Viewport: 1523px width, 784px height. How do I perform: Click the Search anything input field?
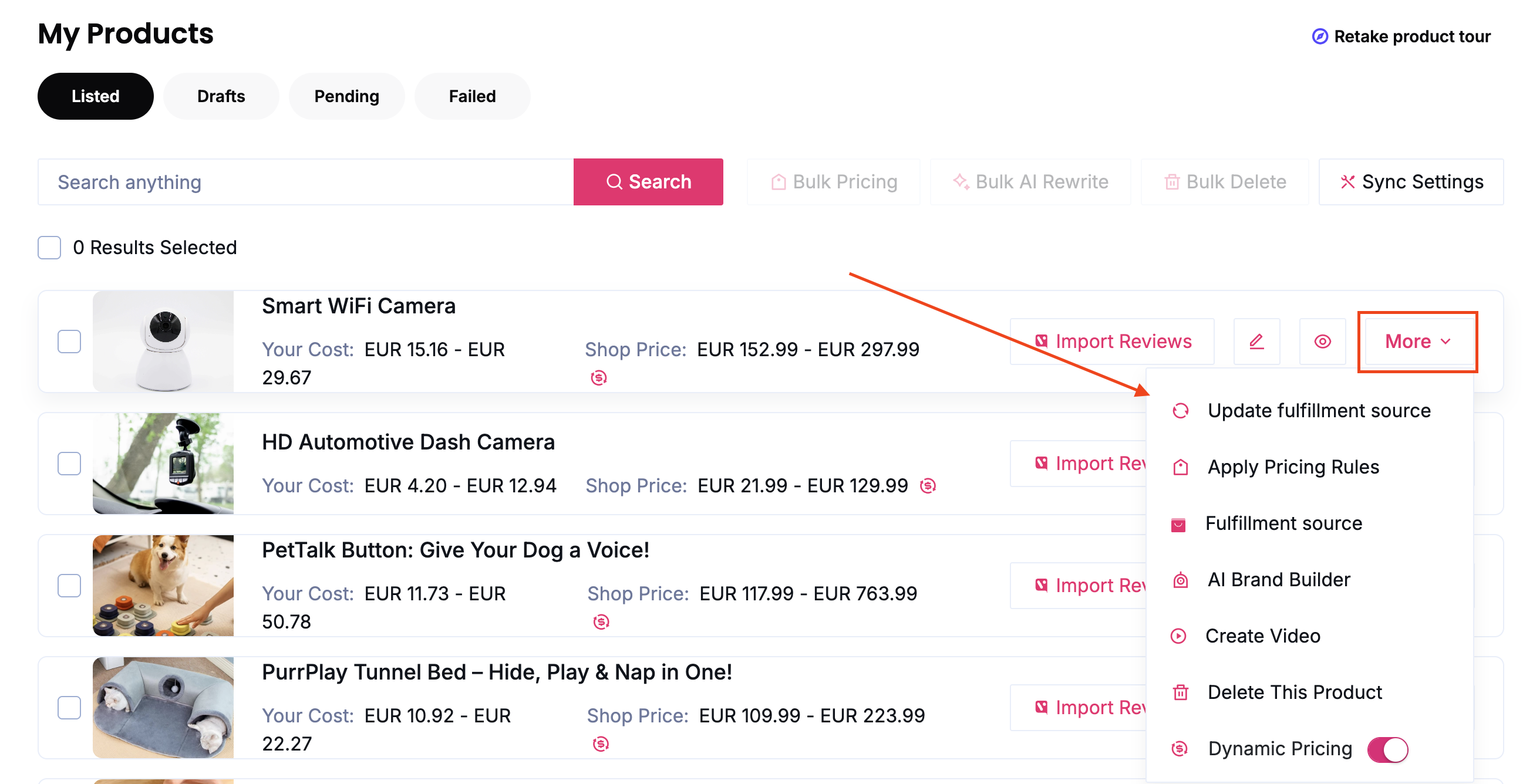click(x=305, y=181)
